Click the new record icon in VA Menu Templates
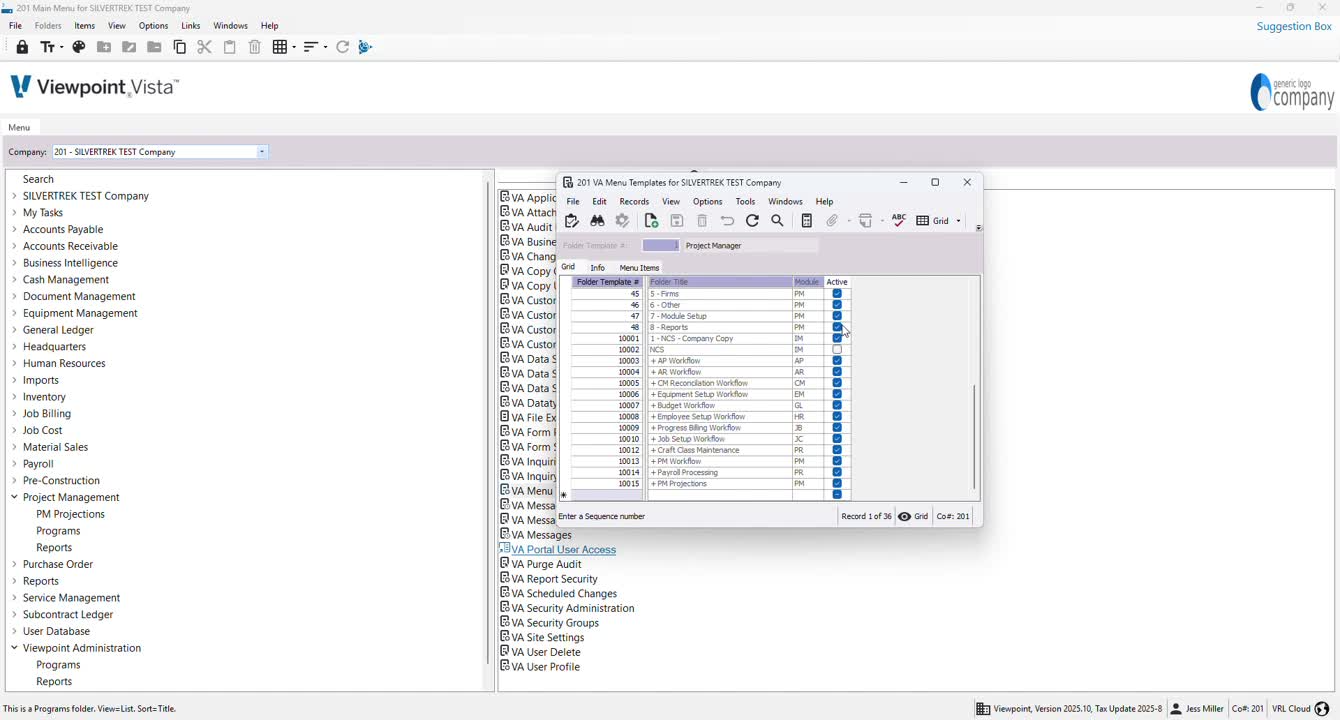Viewport: 1340px width, 720px height. click(651, 221)
